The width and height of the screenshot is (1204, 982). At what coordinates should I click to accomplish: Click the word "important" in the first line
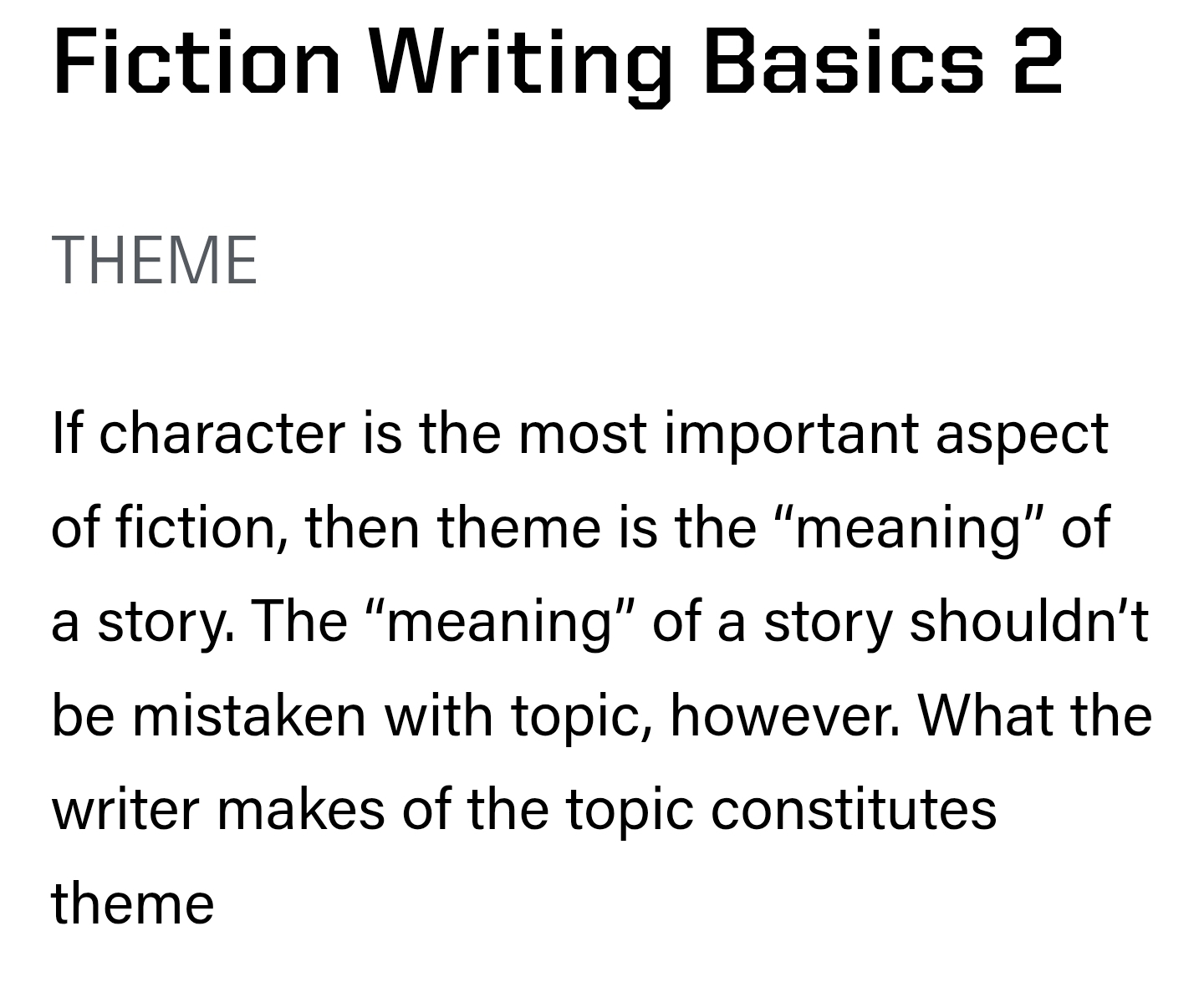tap(791, 434)
